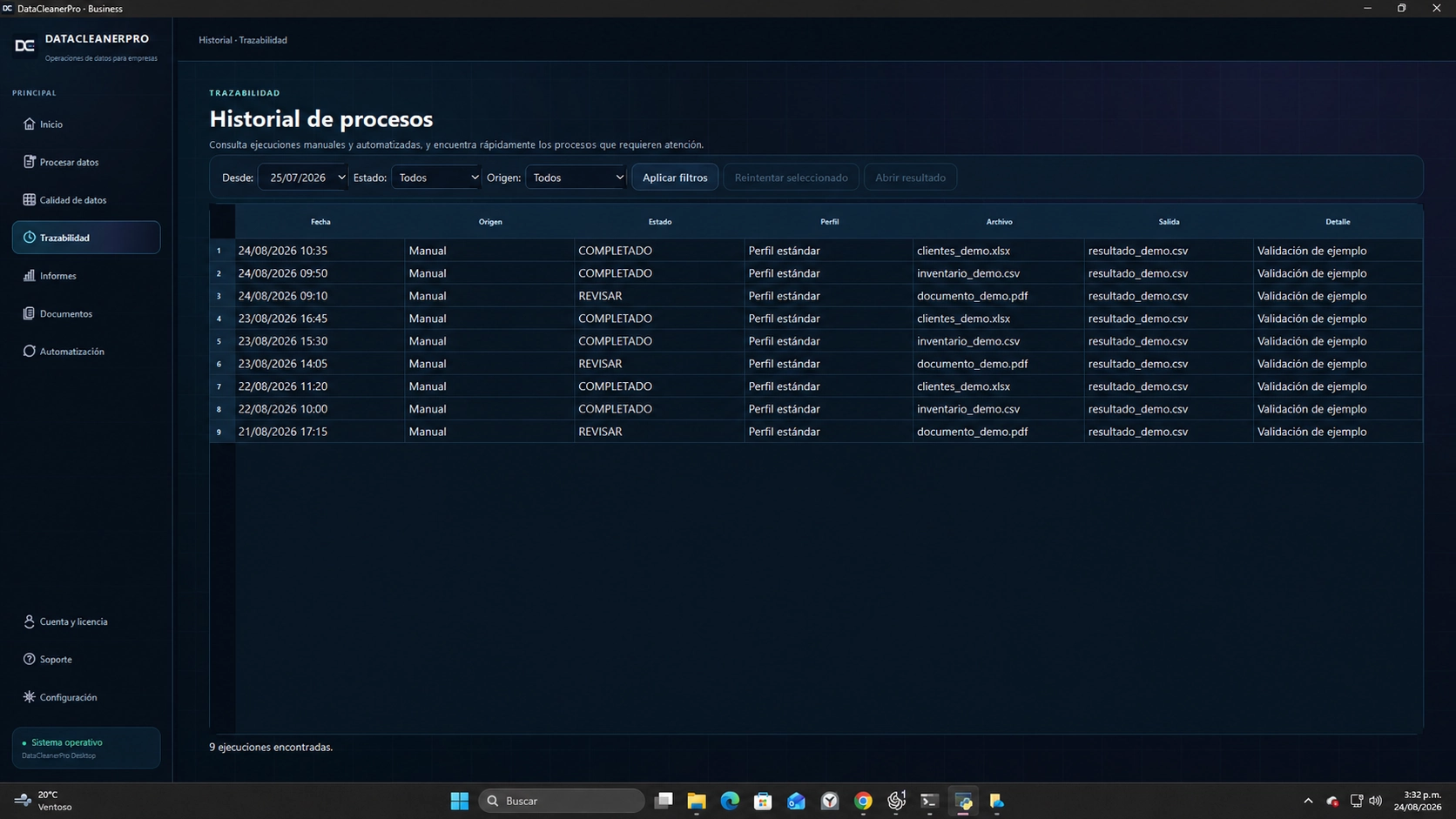Click the Aplicar filtros button
The image size is (1456, 819).
[x=675, y=178]
